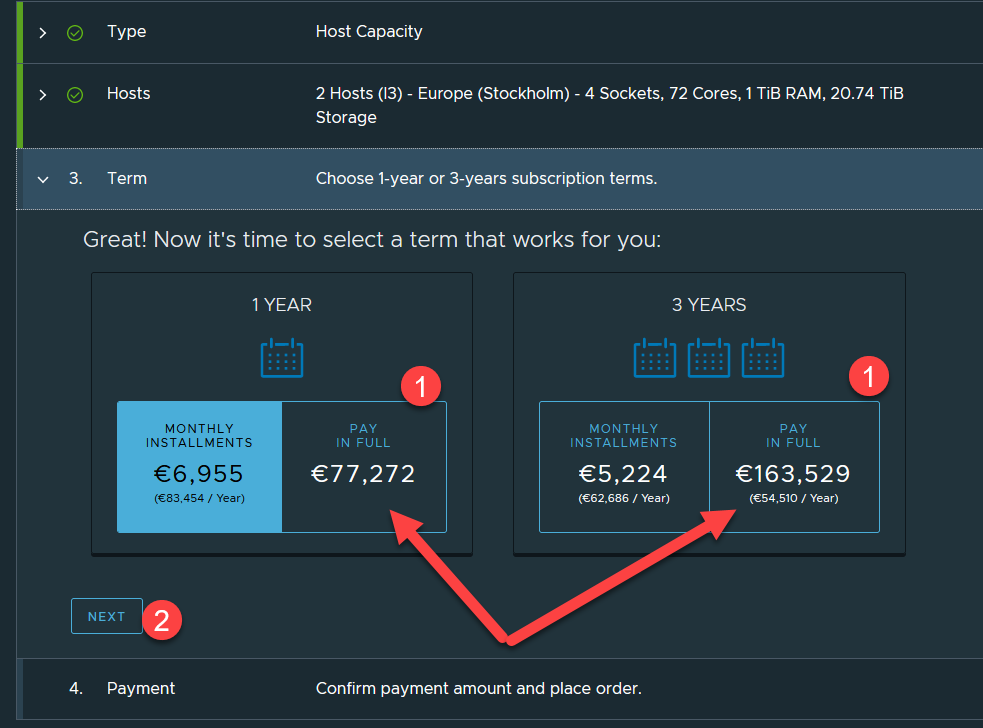Viewport: 983px width, 728px height.
Task: Click the green checkmark beside Type
Action: coord(75,32)
